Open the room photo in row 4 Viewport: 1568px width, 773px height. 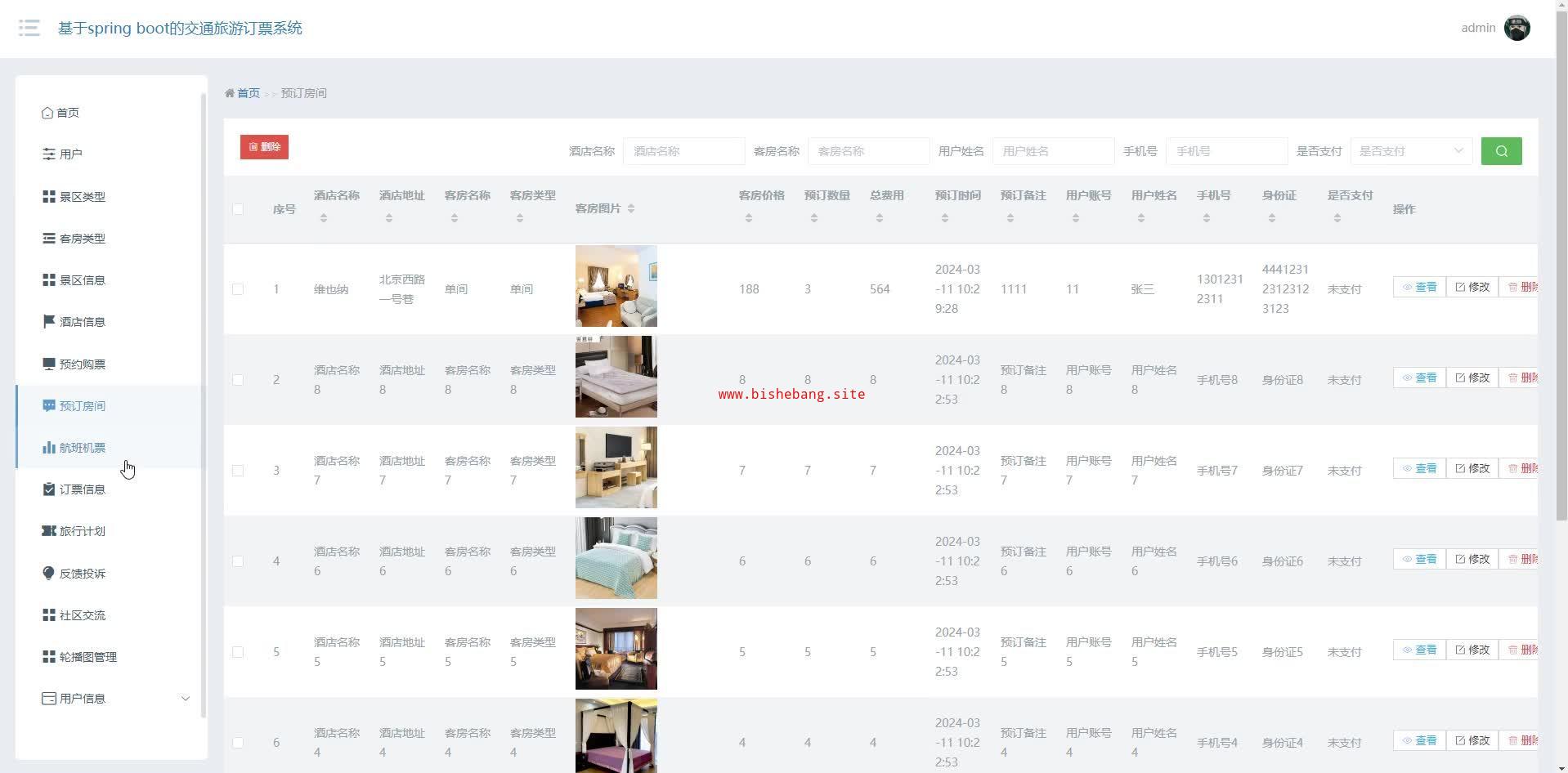click(616, 558)
